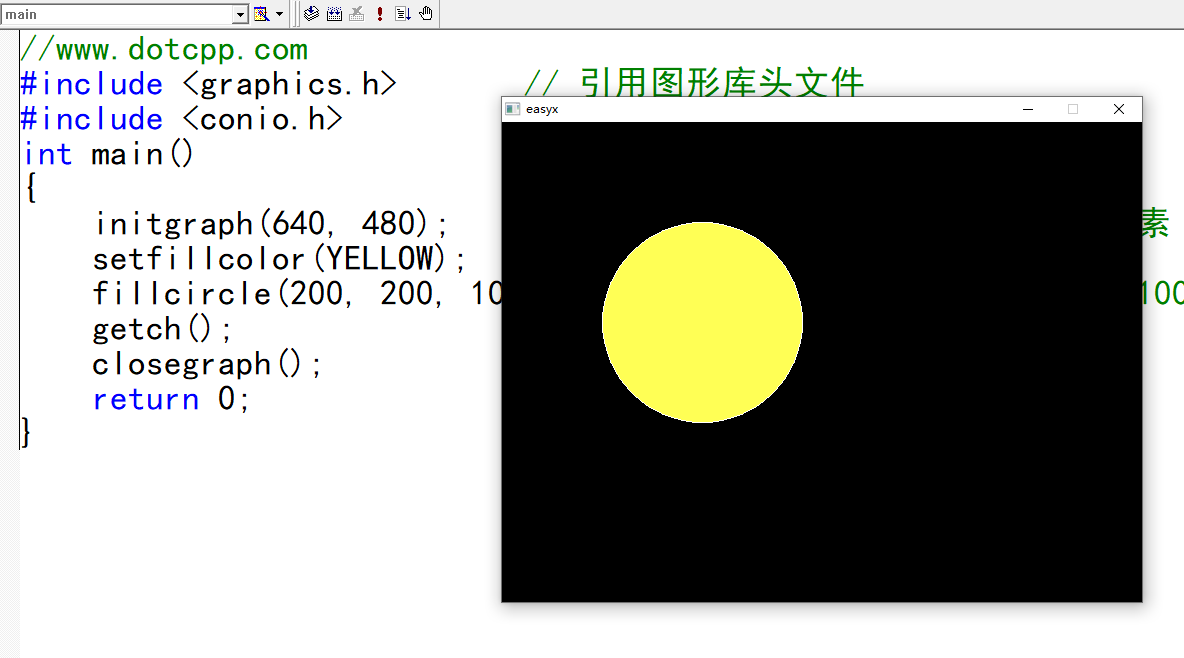This screenshot has height=658, width=1184.
Task: Click the WizardBar action wand icon
Action: (x=258, y=13)
